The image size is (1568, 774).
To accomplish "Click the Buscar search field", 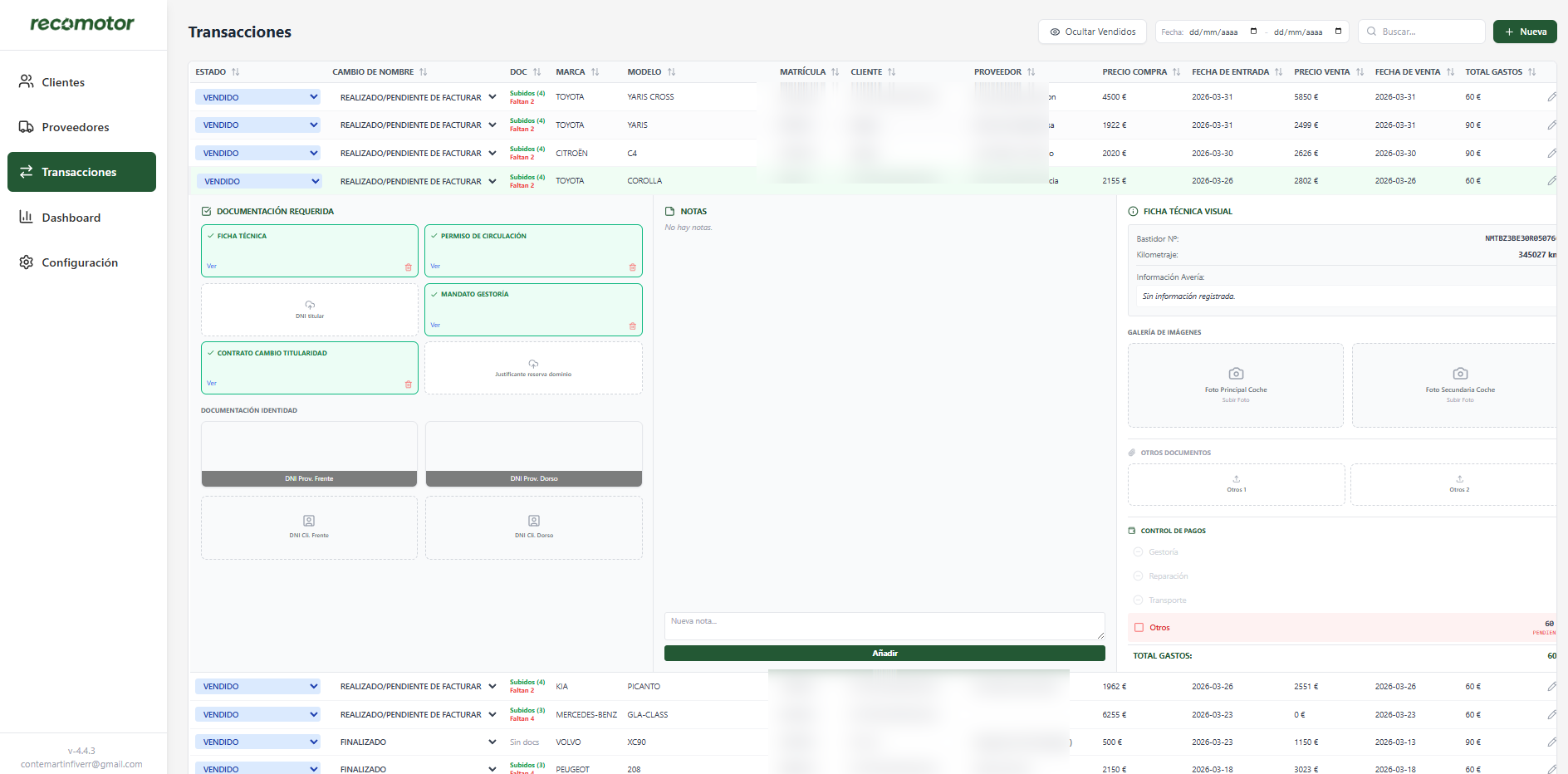I will [x=1422, y=32].
